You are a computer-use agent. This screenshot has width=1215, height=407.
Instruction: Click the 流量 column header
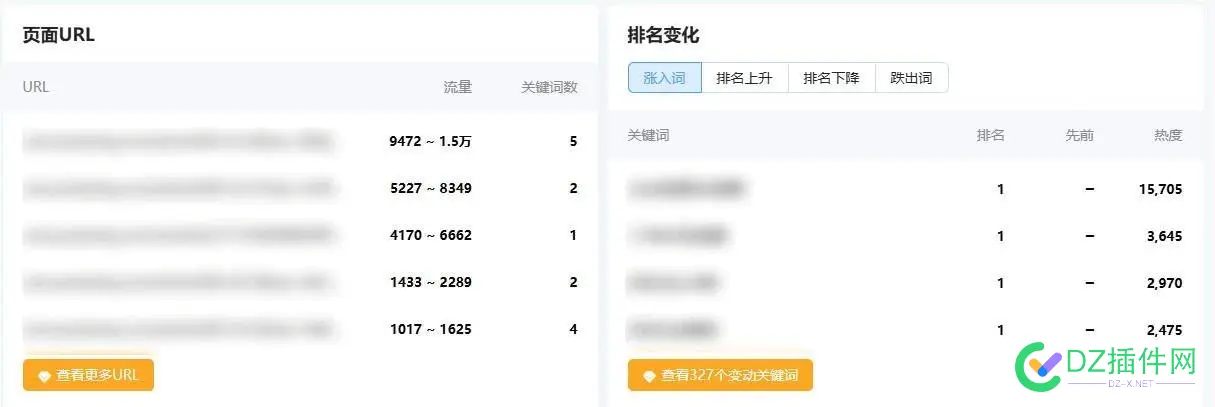coord(457,87)
